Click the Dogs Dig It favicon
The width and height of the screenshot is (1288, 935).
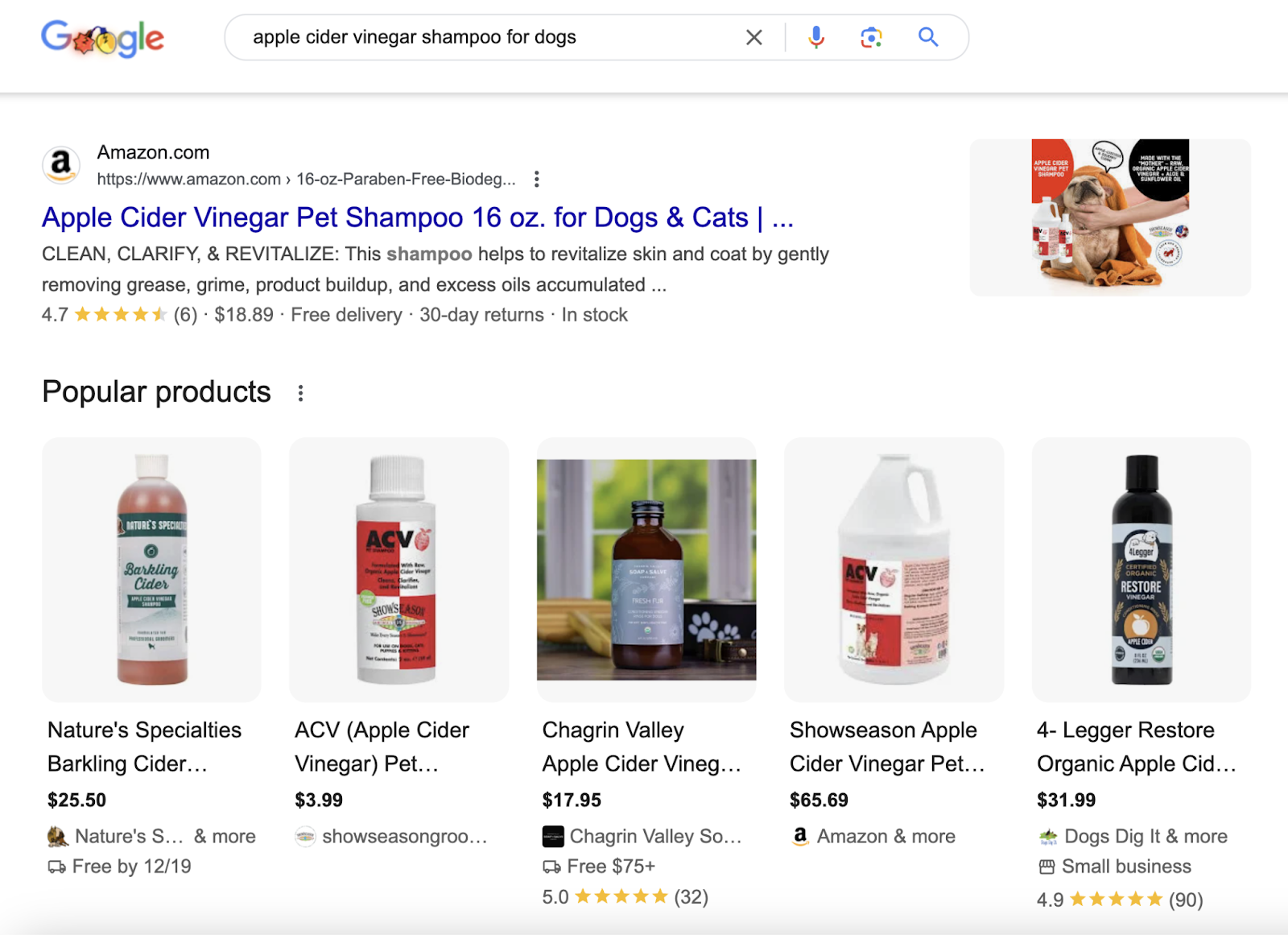(x=1047, y=837)
